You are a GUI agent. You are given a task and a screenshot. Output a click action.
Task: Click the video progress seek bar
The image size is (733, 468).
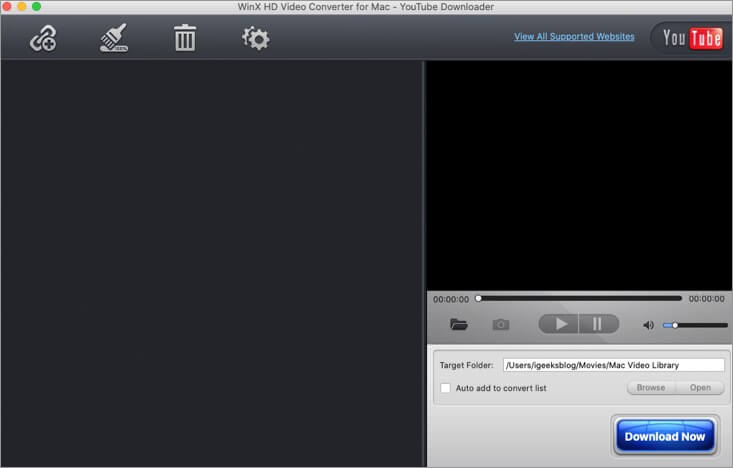click(579, 298)
